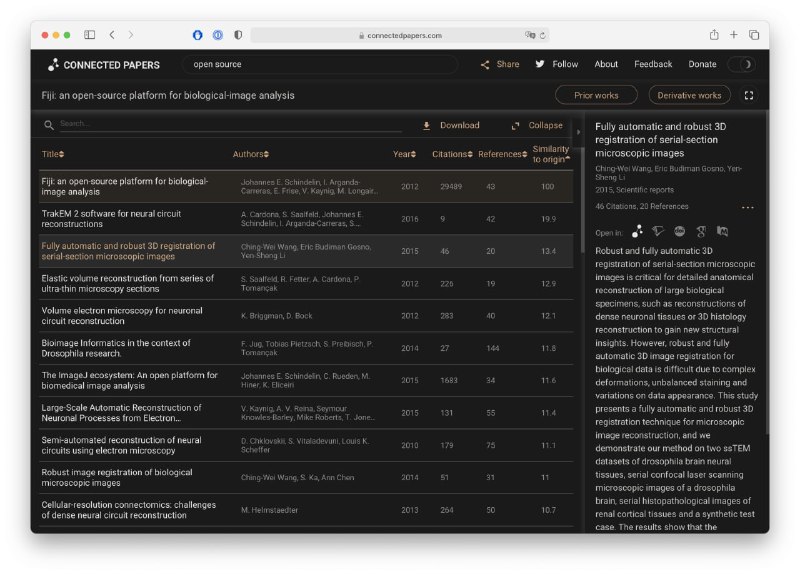Click the Safari address bar
Screen dimensions: 800x574
coord(400,35)
